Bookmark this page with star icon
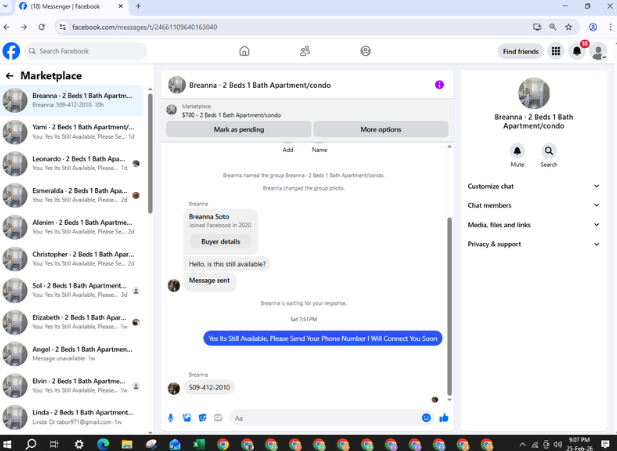 [569, 27]
